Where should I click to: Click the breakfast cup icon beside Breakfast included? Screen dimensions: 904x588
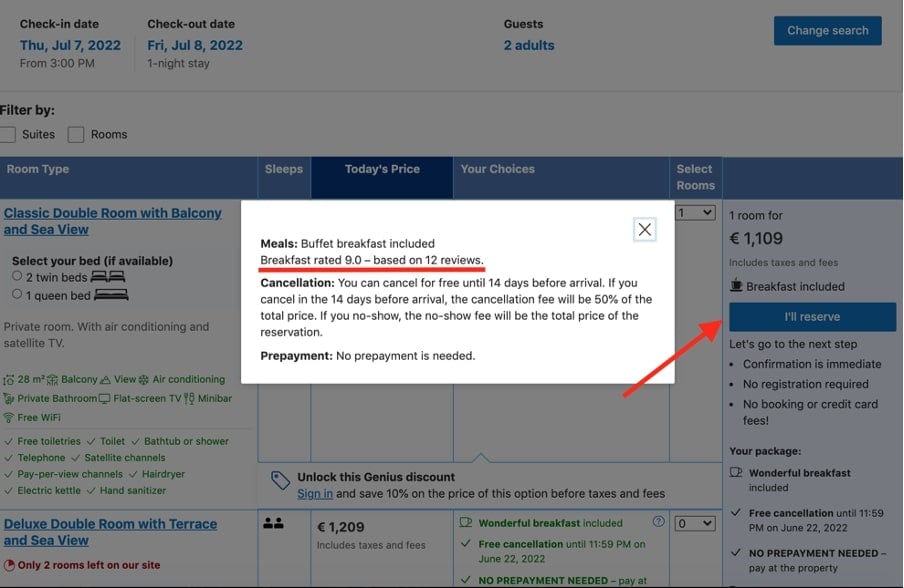(737, 286)
